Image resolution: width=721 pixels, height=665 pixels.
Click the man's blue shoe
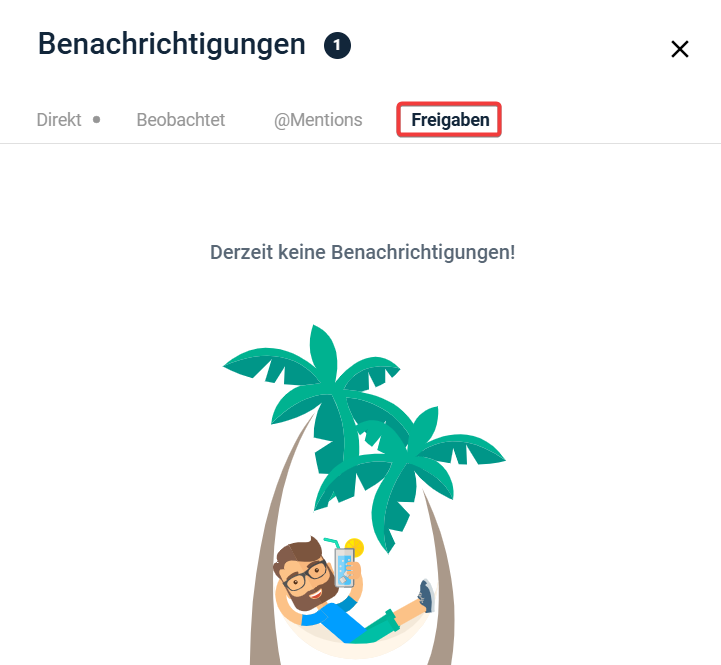426,596
